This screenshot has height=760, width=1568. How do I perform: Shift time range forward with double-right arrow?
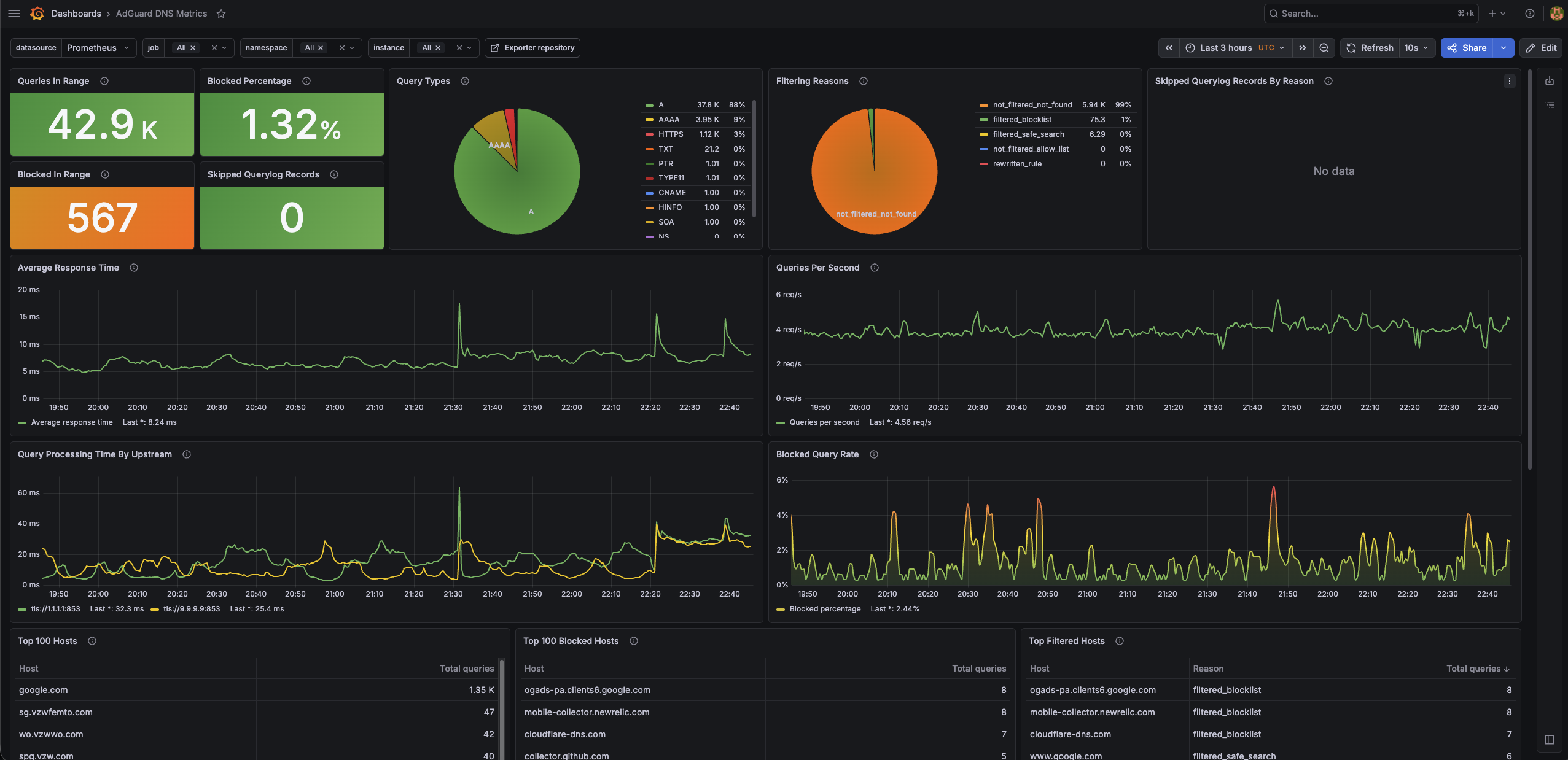[x=1302, y=48]
